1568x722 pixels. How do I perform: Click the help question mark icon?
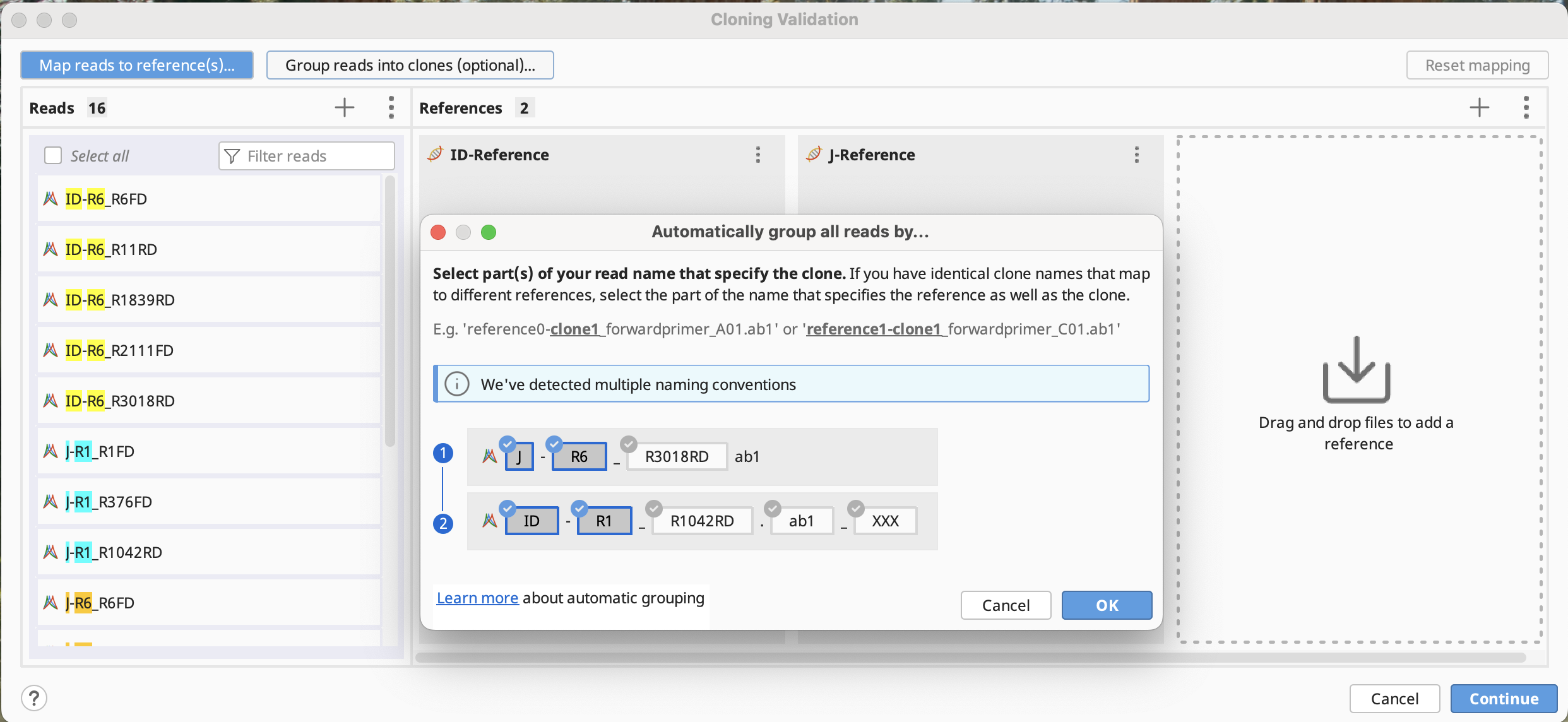pyautogui.click(x=34, y=698)
